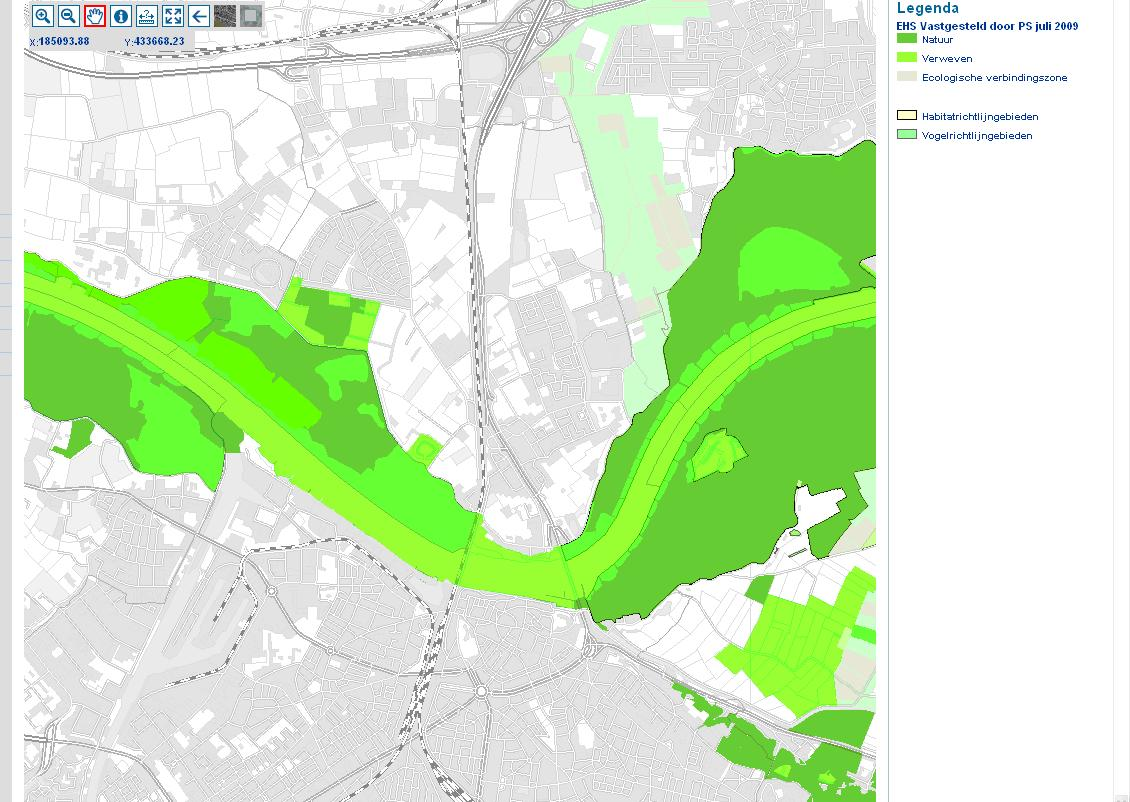
Task: Click the Verweven legend color swatch
Action: (906, 58)
